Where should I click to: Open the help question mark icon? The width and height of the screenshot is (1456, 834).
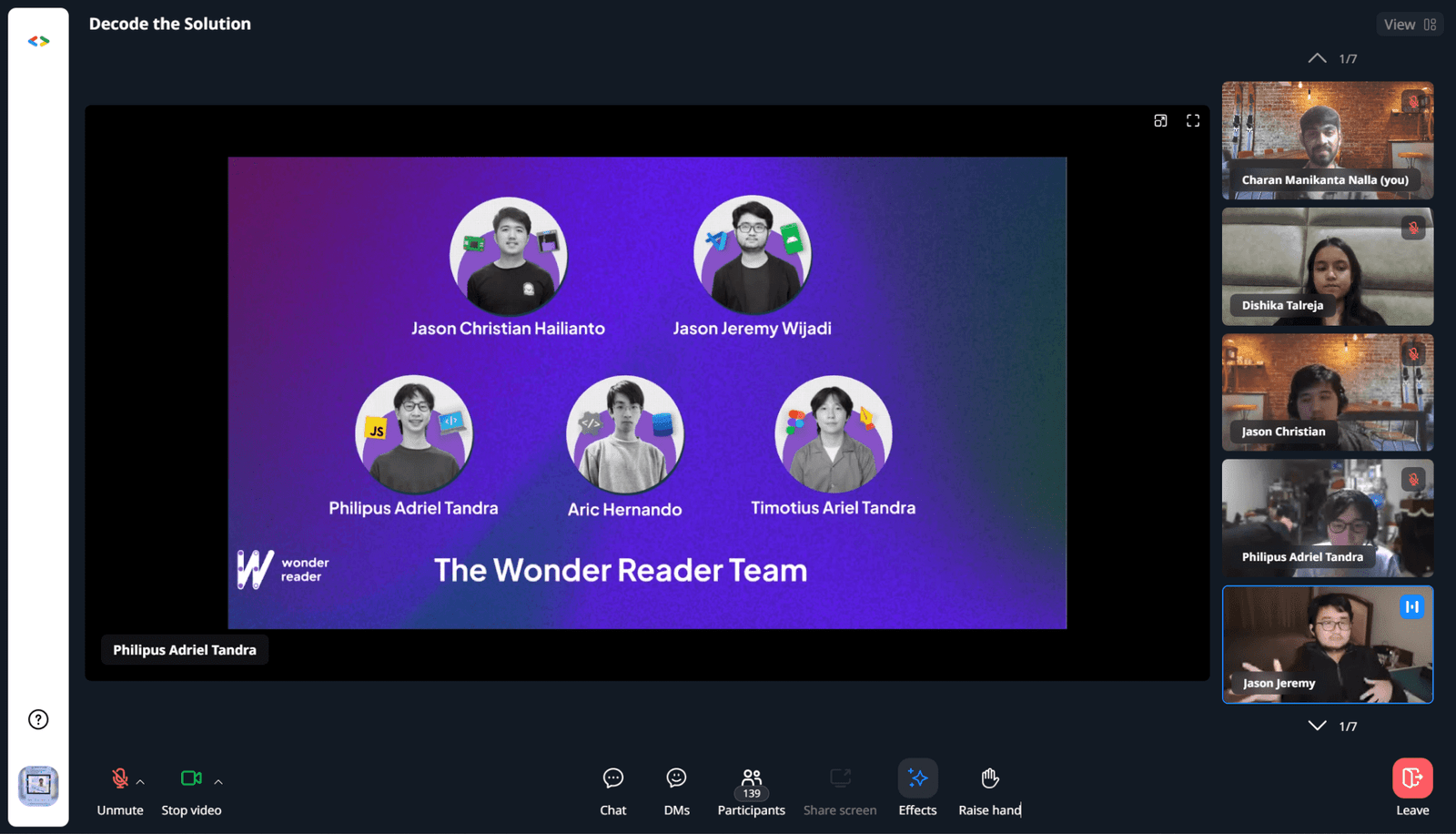38,719
